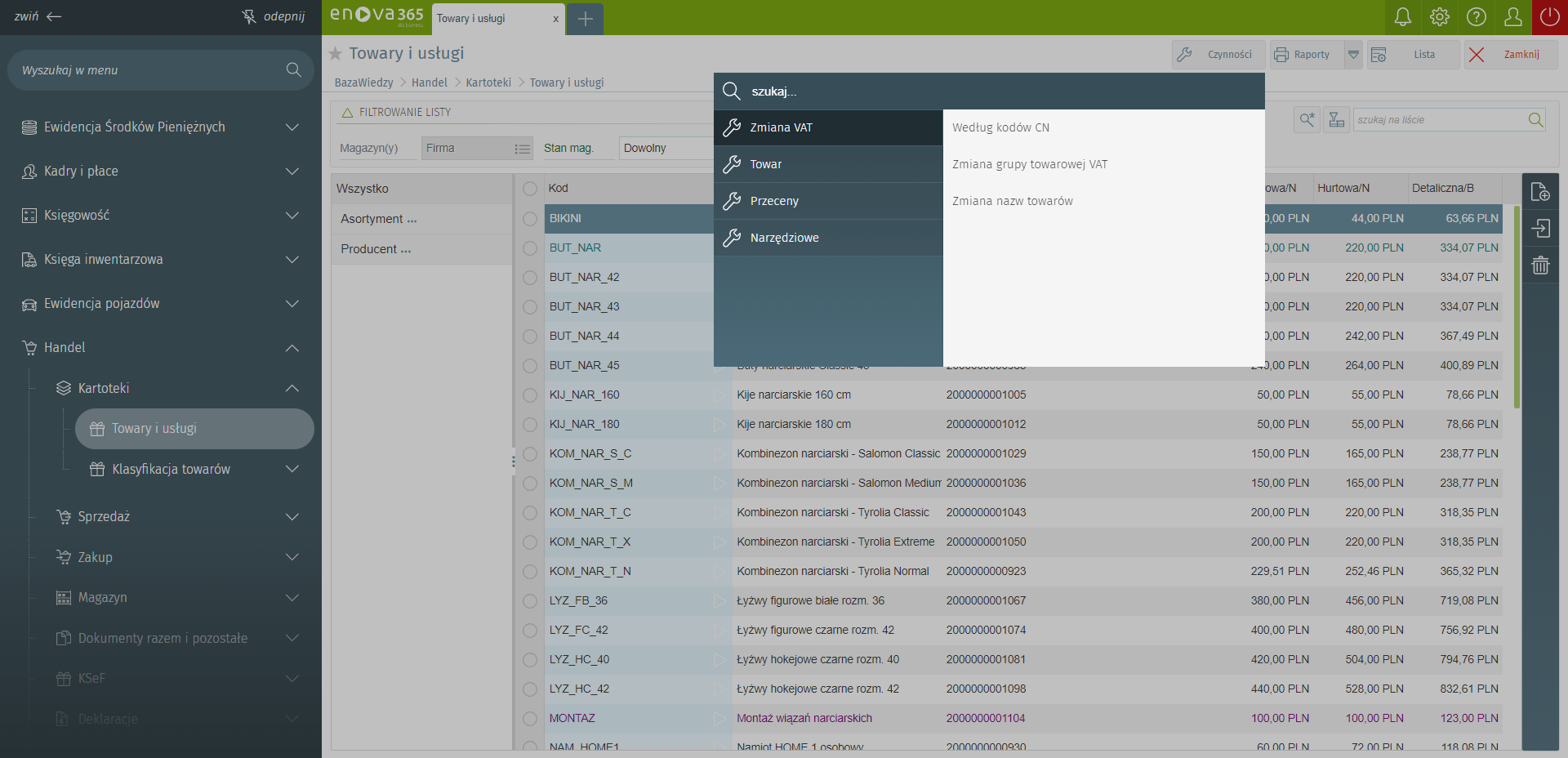Open settings gear in top bar
This screenshot has height=758, width=1568.
coord(1440,17)
